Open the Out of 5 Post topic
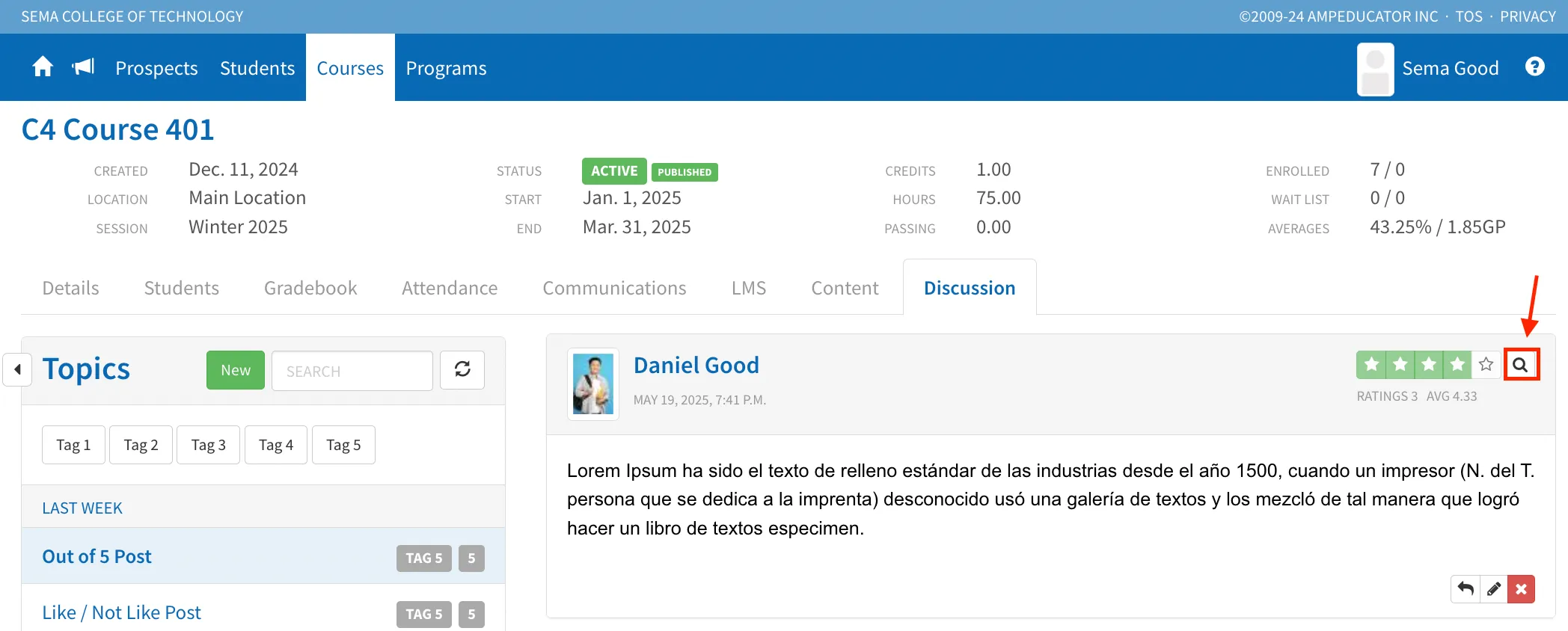Viewport: 1568px width, 631px height. click(97, 556)
